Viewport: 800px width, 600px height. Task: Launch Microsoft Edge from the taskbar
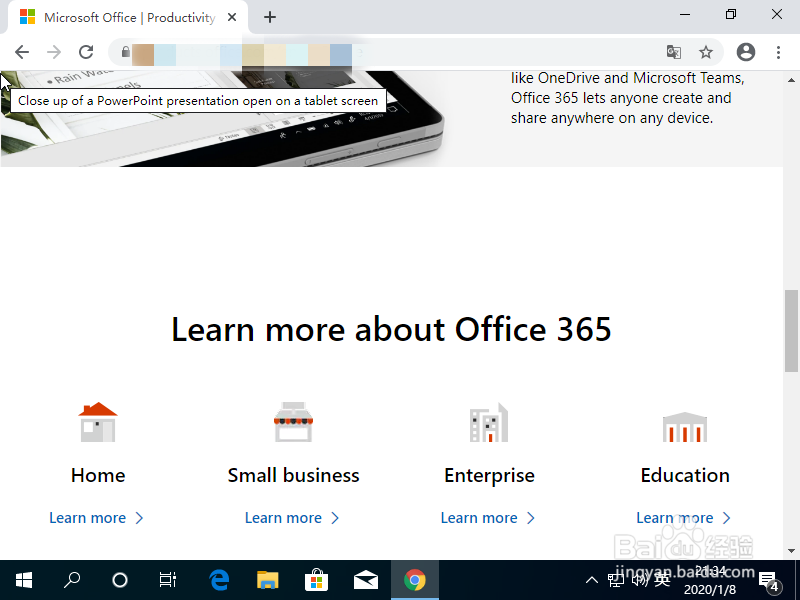[x=219, y=580]
